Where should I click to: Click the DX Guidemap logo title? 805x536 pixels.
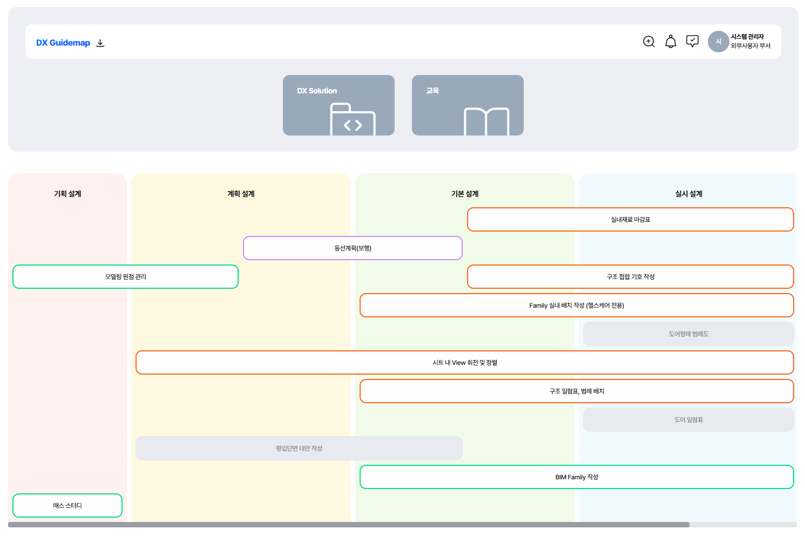63,43
